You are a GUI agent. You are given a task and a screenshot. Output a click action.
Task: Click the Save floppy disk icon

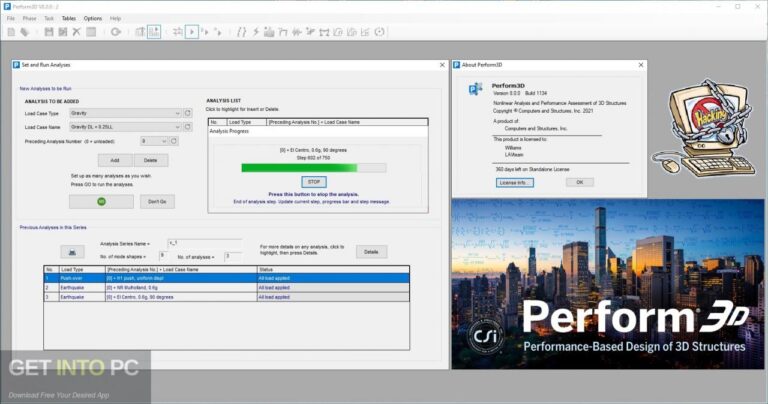click(x=48, y=32)
